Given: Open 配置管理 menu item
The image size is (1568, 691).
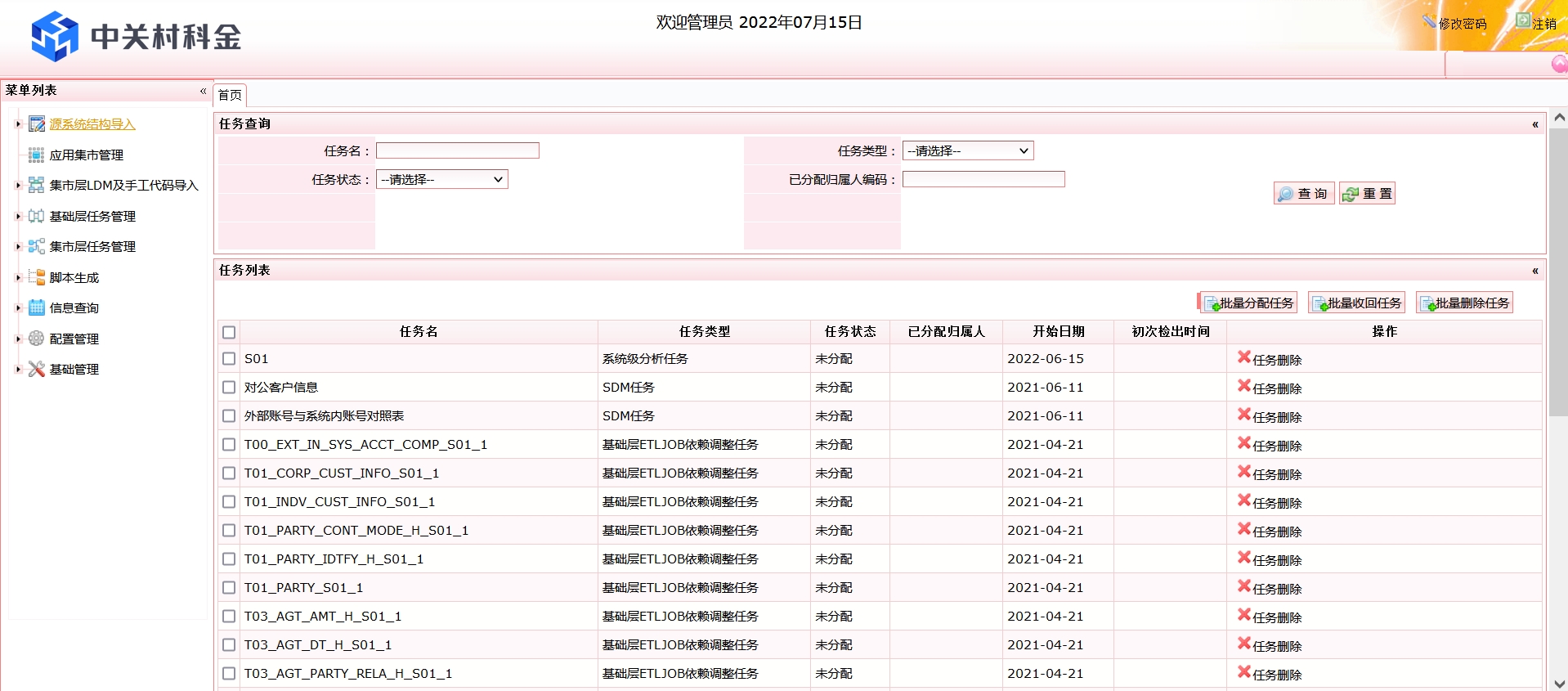Looking at the screenshot, I should tap(74, 339).
